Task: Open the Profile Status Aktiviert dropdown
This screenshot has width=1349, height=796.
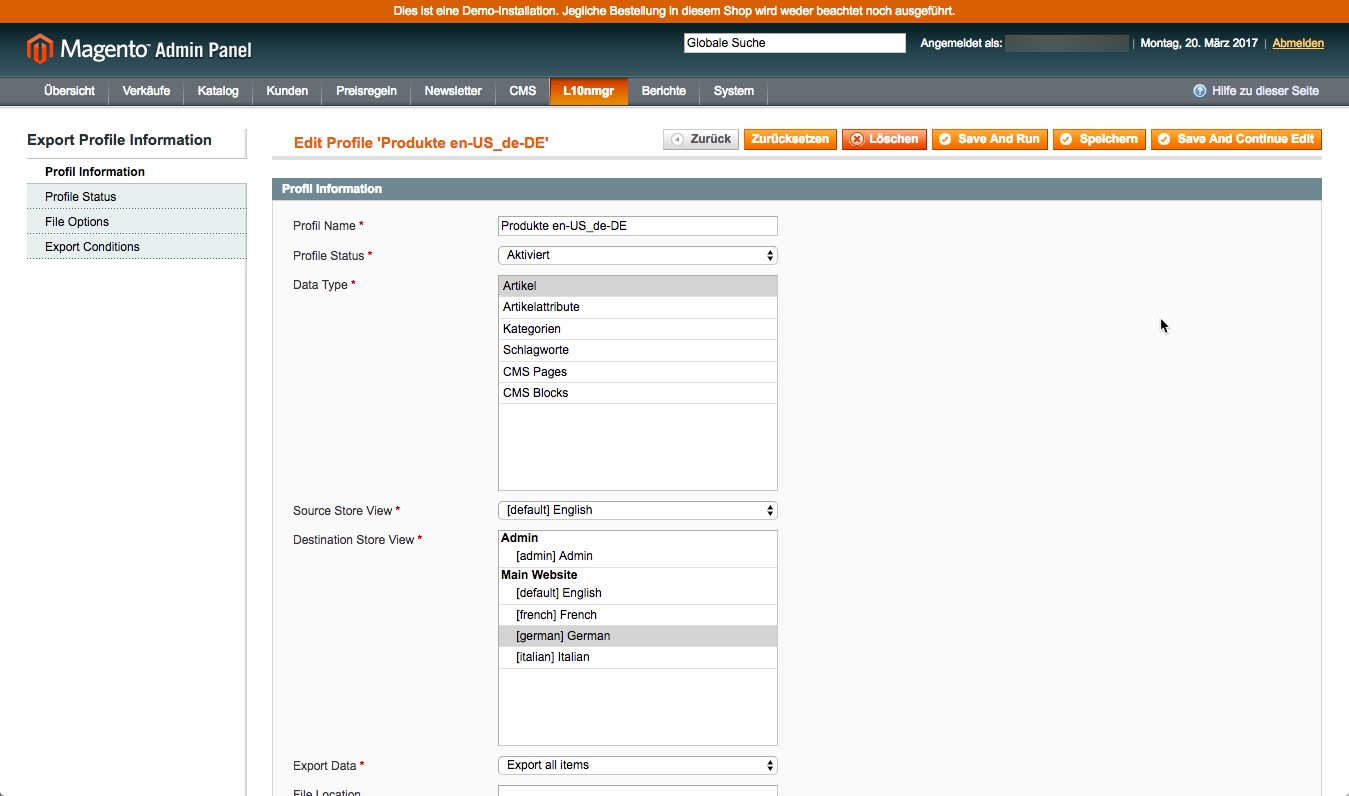Action: coord(638,255)
